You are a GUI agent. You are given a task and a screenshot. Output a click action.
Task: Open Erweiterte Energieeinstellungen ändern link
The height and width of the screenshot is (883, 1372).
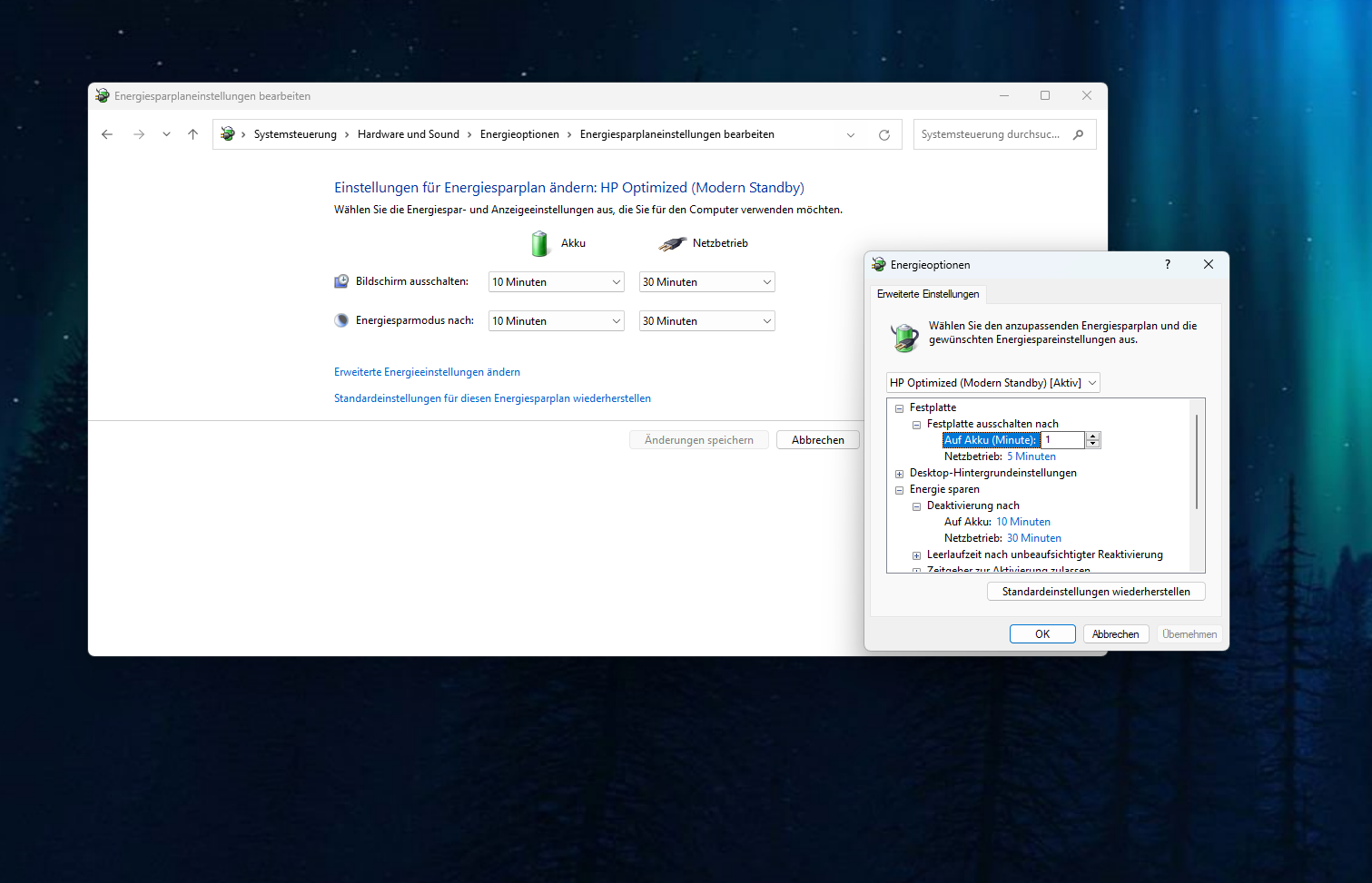[427, 372]
